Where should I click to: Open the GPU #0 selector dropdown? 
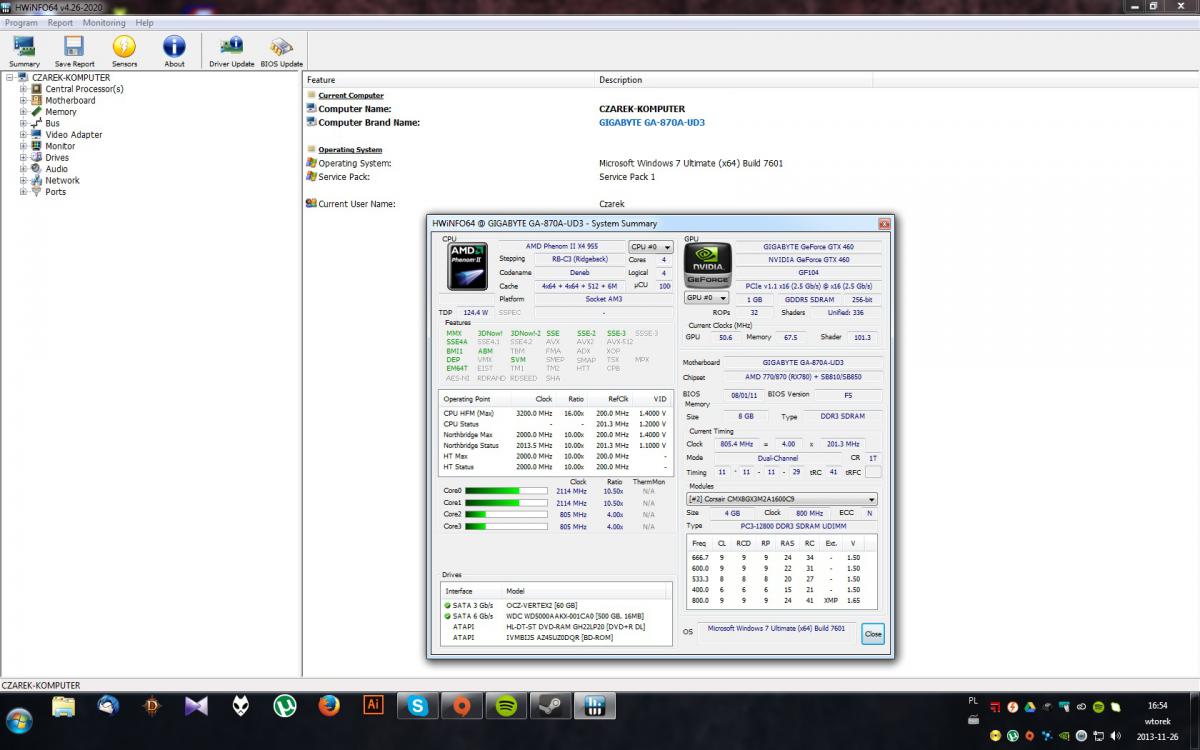[706, 297]
